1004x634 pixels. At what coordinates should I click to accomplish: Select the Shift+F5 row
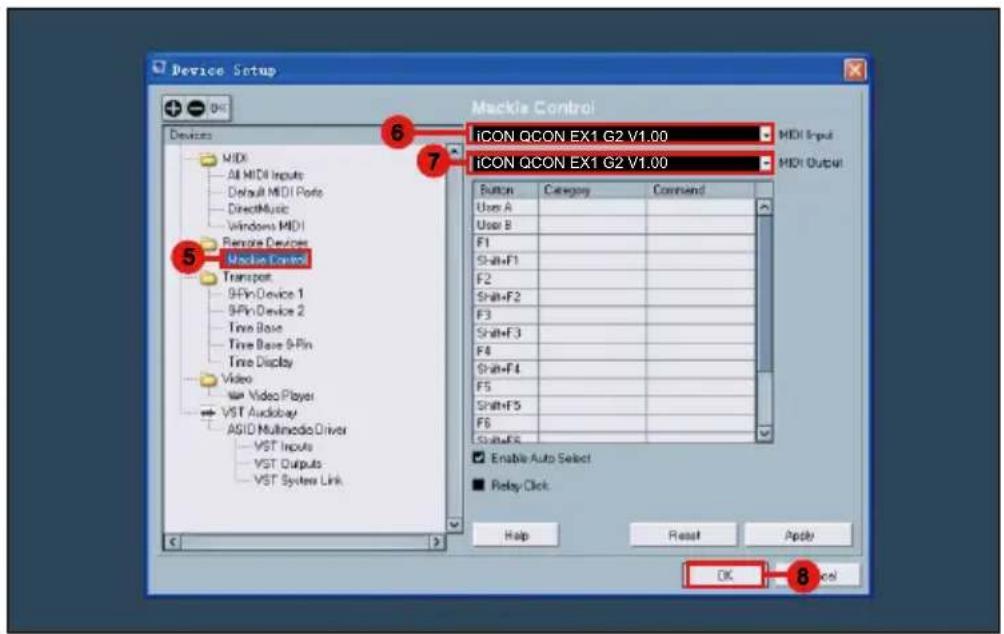pyautogui.click(x=614, y=405)
